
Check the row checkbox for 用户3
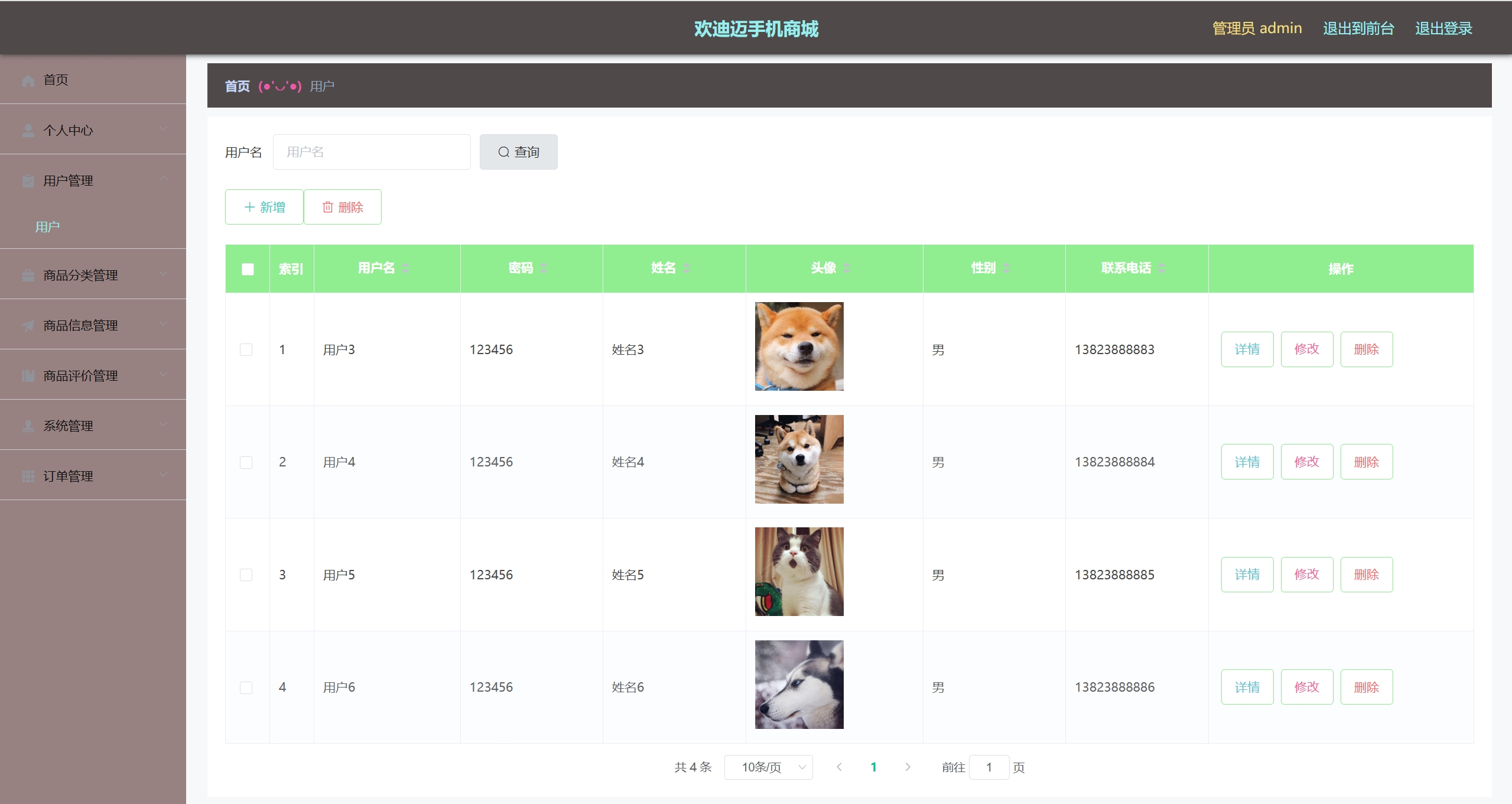point(246,350)
